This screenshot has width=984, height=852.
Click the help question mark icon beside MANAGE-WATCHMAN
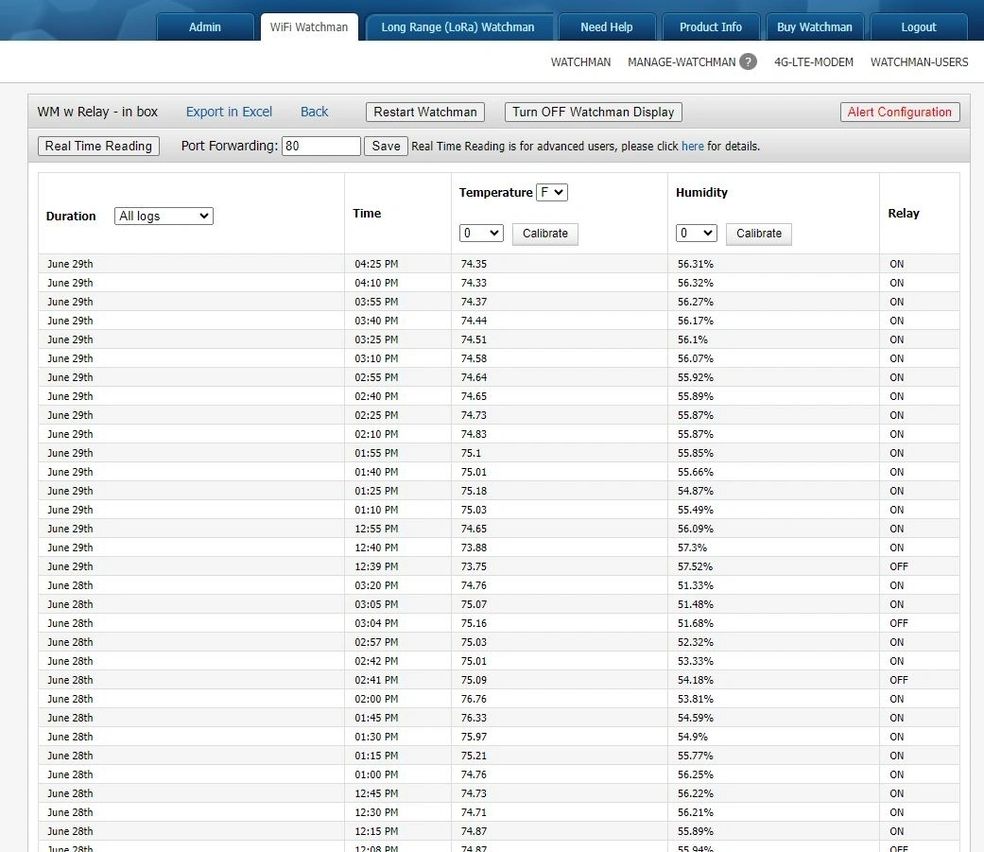coord(747,61)
